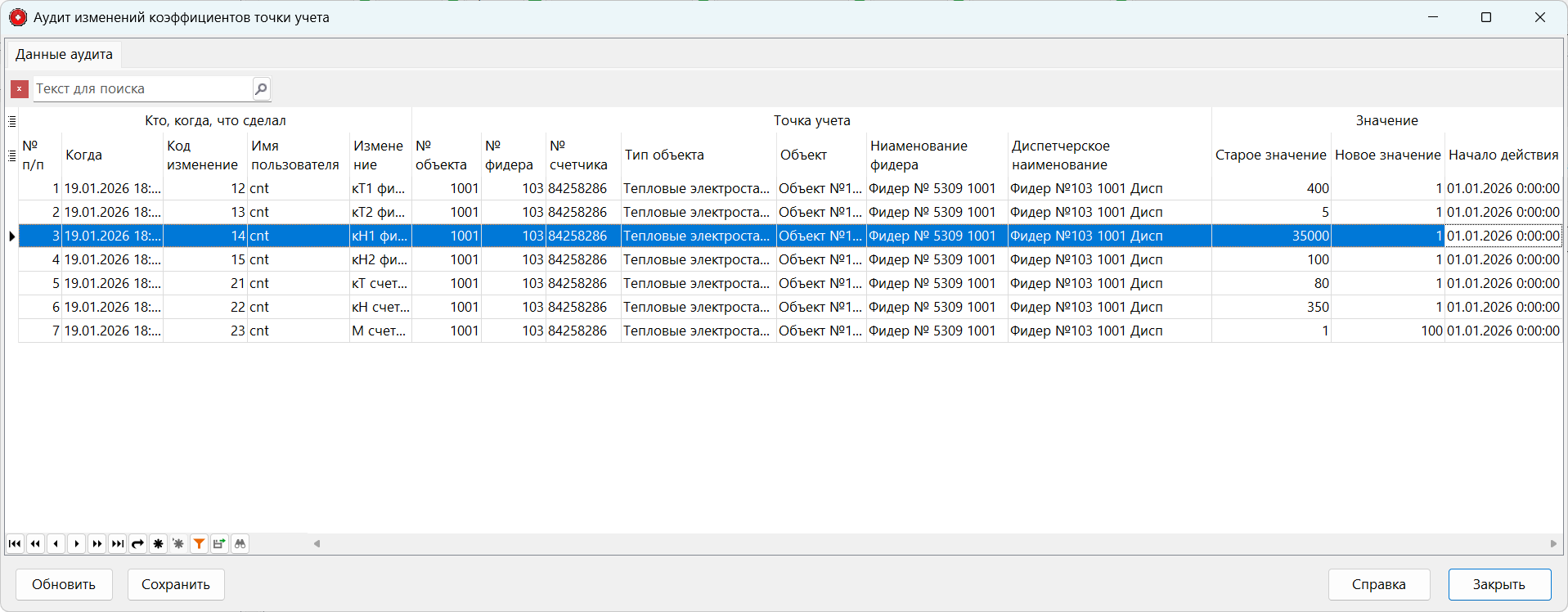Clear search with red X button

click(x=20, y=88)
